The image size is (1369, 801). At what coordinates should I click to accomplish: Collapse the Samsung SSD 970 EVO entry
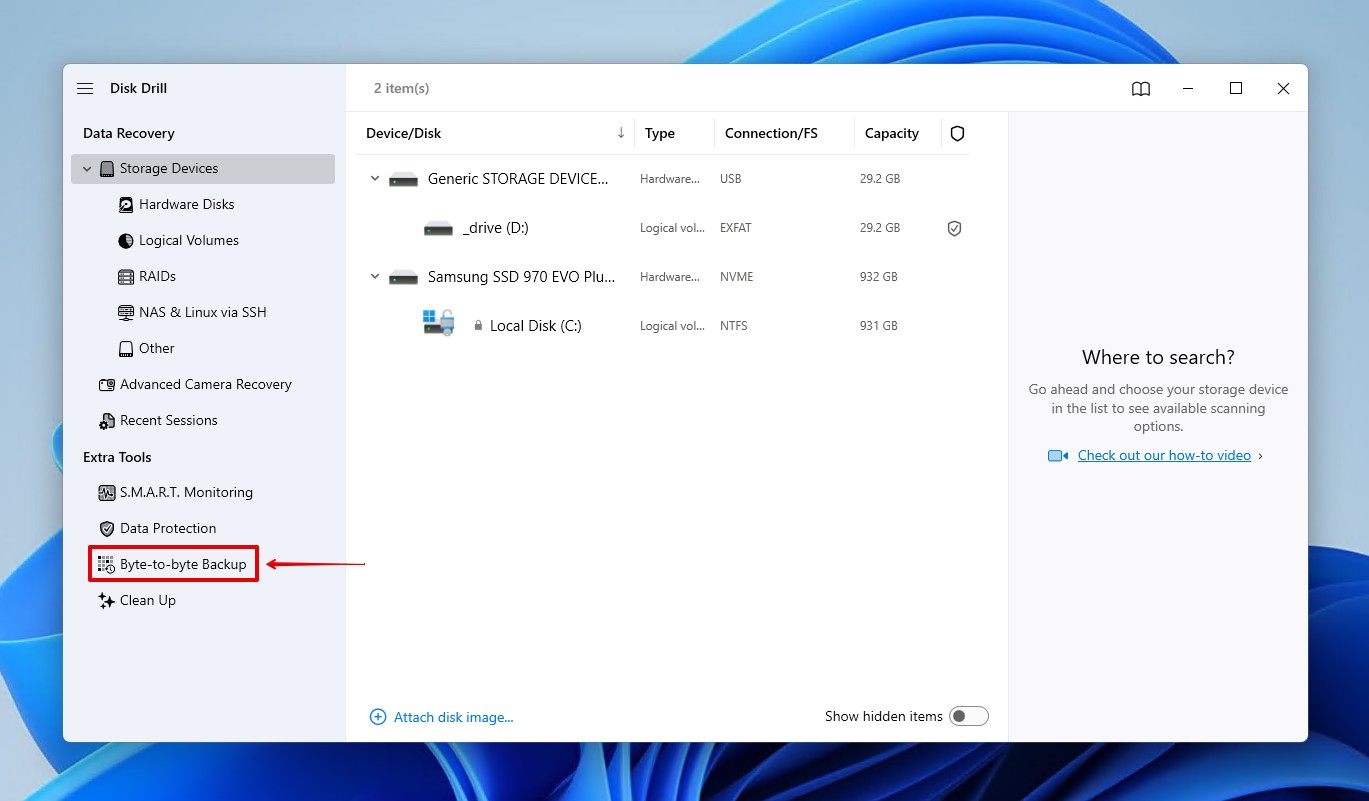pyautogui.click(x=375, y=276)
